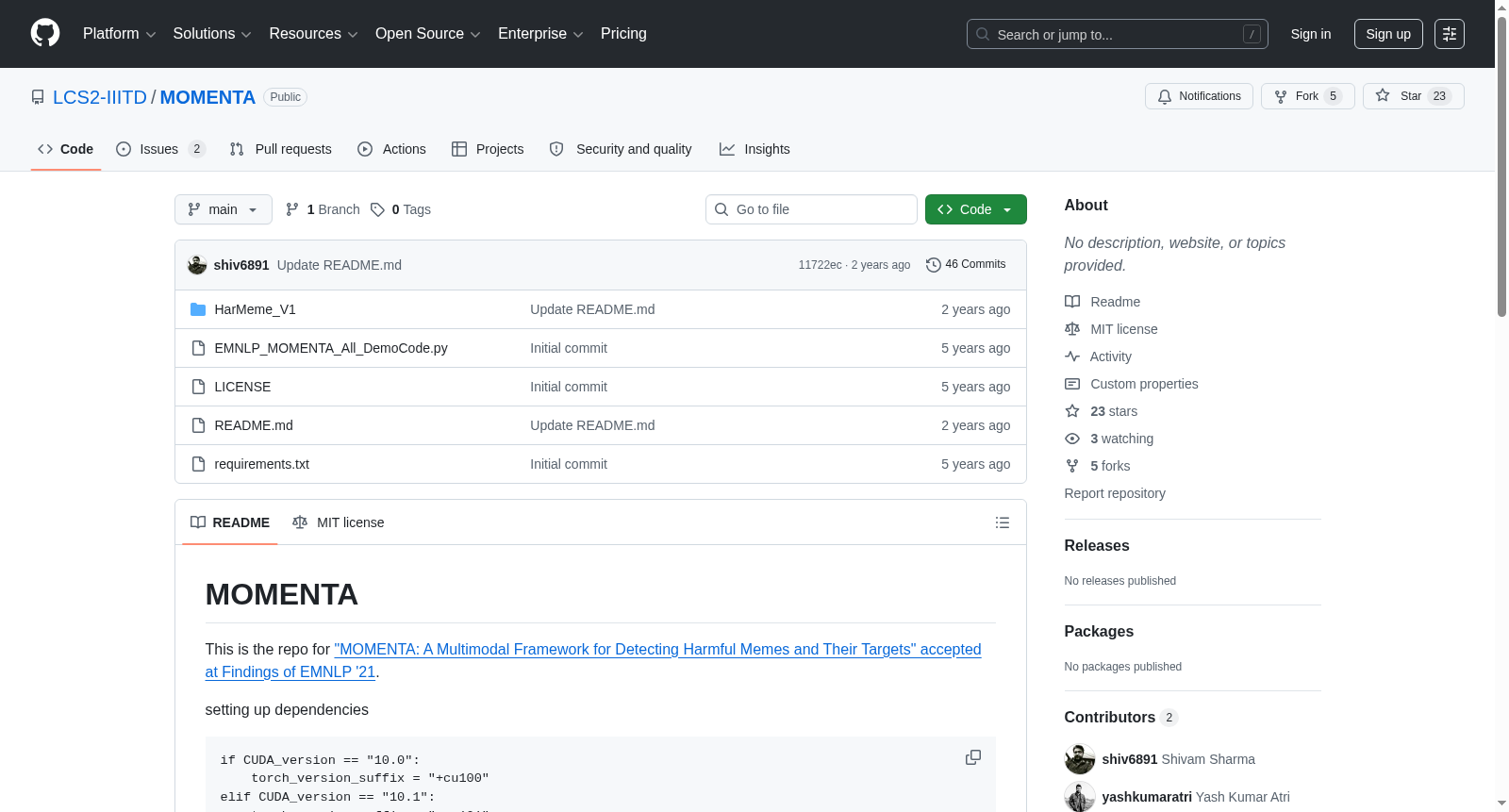Copy the code snippet with copy icon
This screenshot has height=812, width=1509.
973,757
